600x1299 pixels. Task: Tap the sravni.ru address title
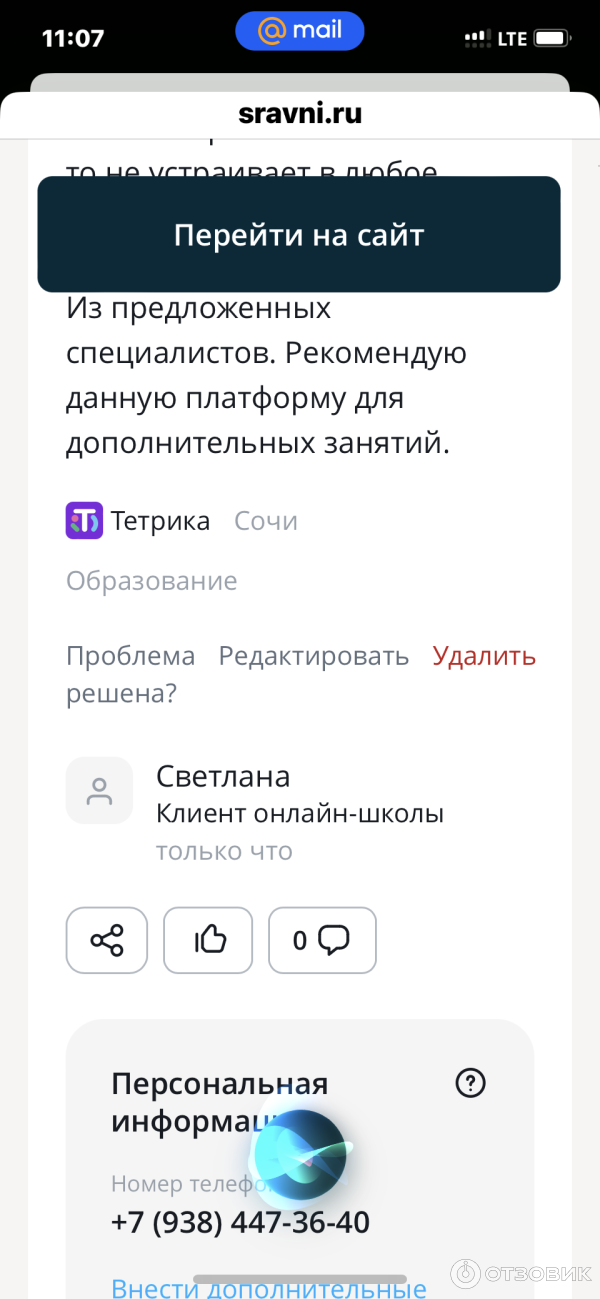point(300,114)
